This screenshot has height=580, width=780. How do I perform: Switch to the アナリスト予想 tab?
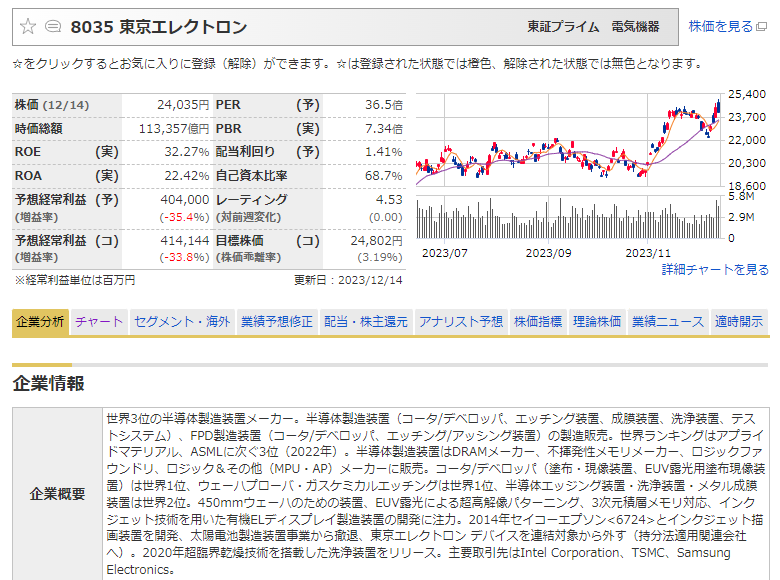tap(461, 322)
